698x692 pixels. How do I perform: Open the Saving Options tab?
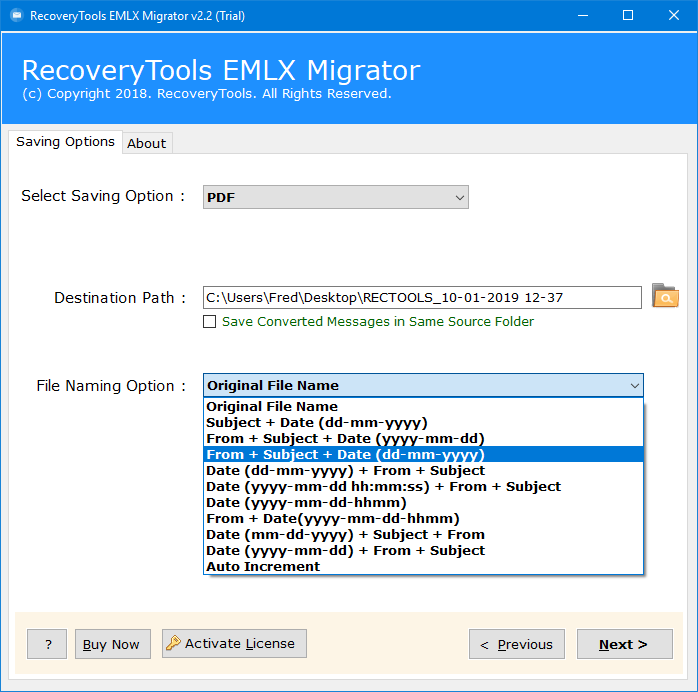tap(65, 142)
